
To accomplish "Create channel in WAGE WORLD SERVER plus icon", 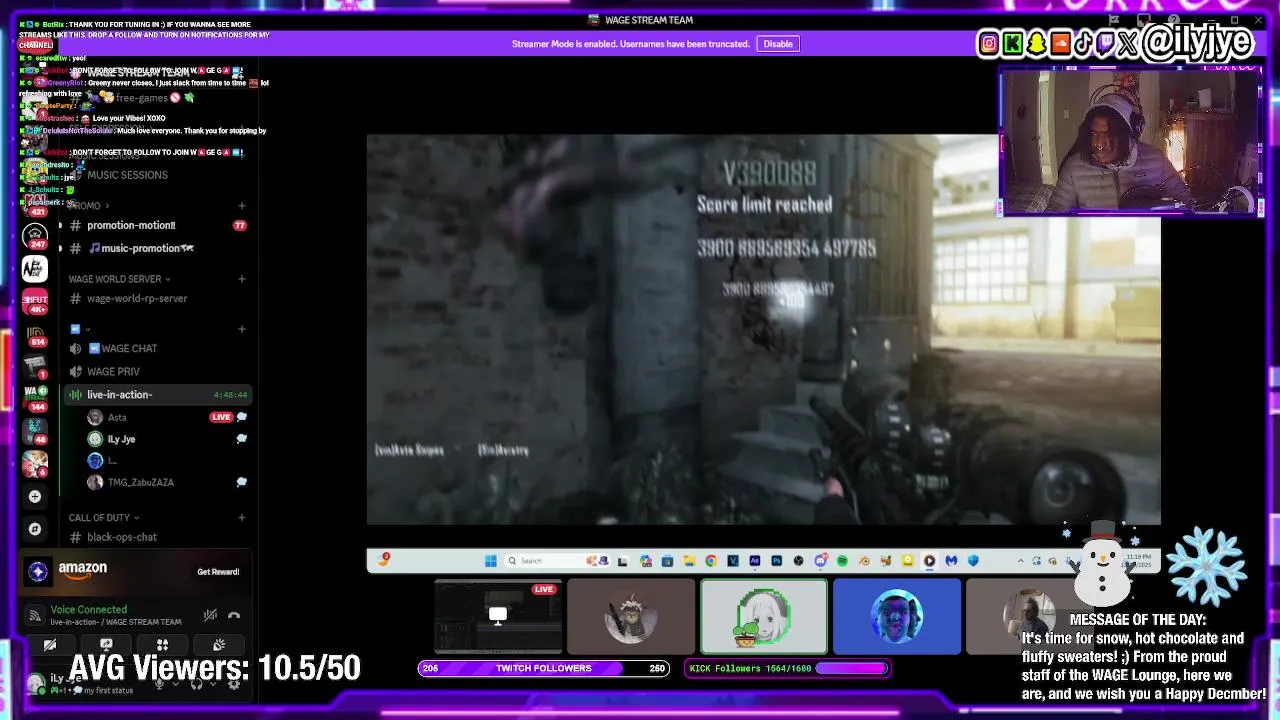I will click(x=241, y=279).
